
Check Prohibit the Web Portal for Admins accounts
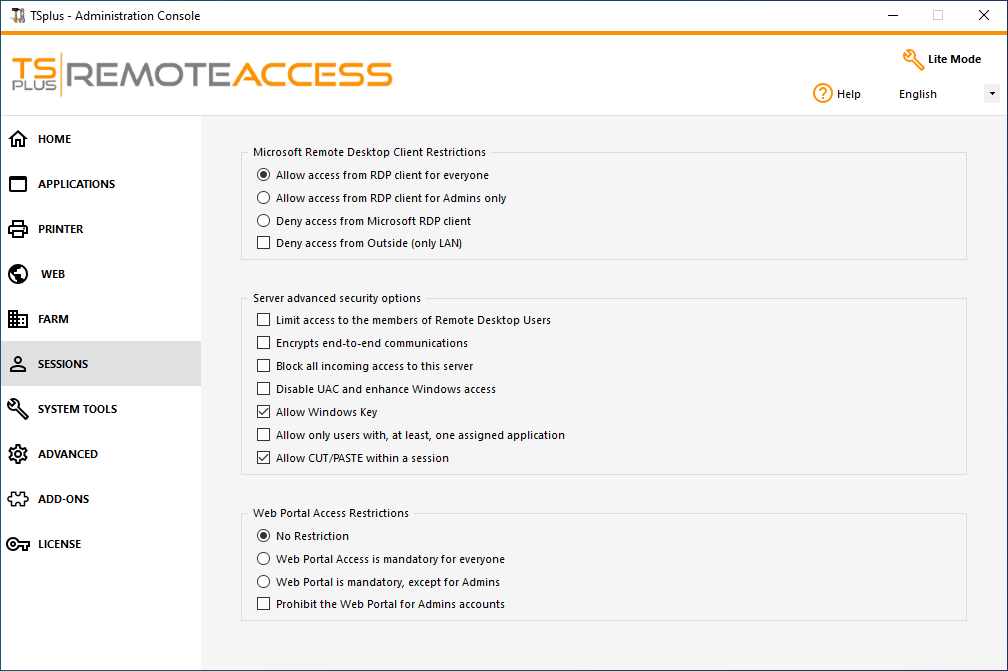click(264, 604)
